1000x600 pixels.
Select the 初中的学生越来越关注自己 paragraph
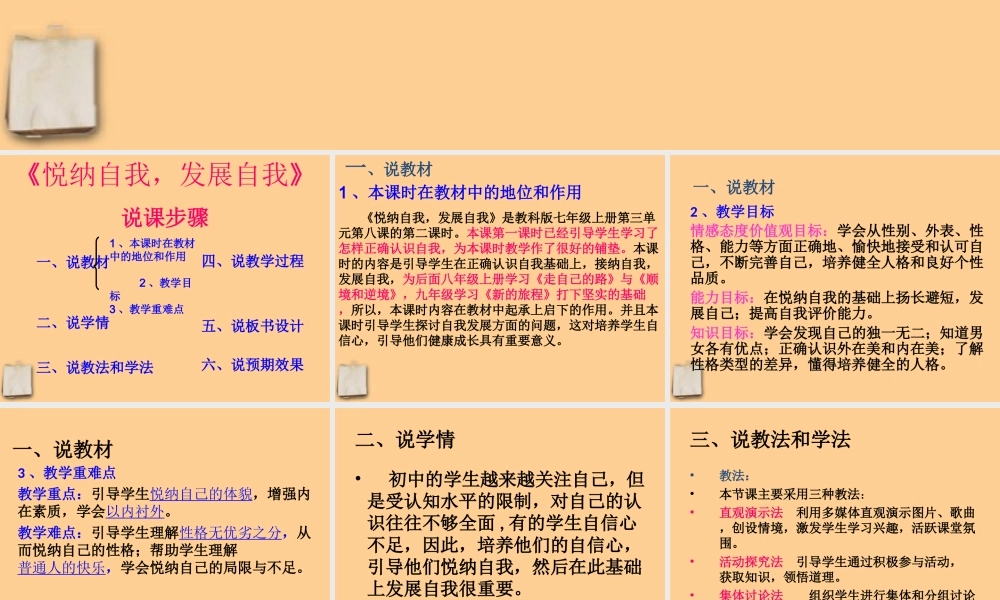click(x=505, y=534)
